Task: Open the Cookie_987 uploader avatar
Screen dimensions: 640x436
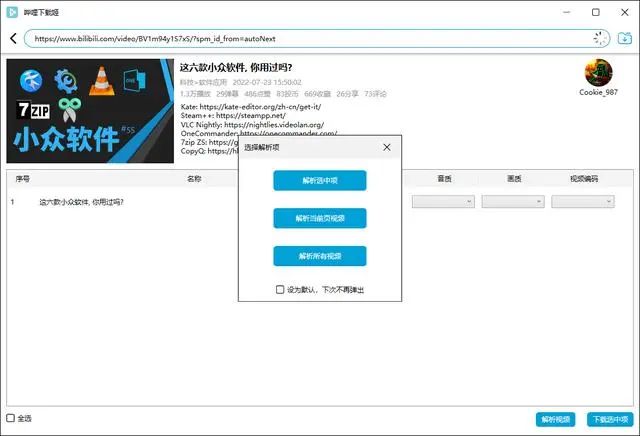Action: [598, 73]
